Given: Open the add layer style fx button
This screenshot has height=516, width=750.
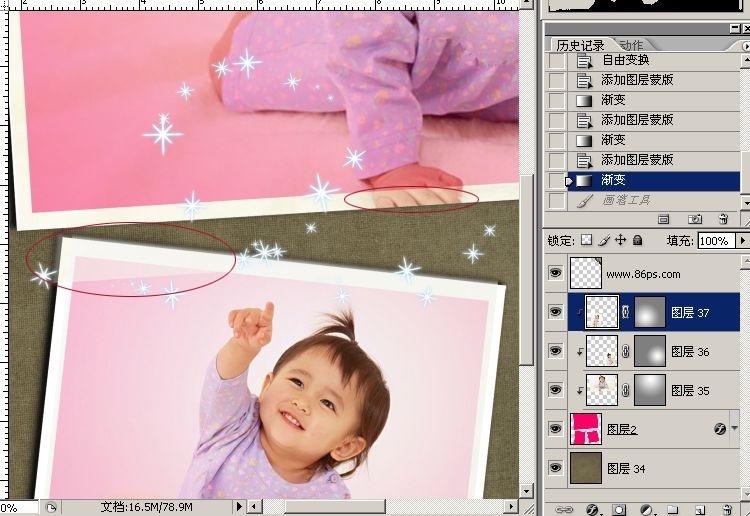Looking at the screenshot, I should tap(593, 509).
